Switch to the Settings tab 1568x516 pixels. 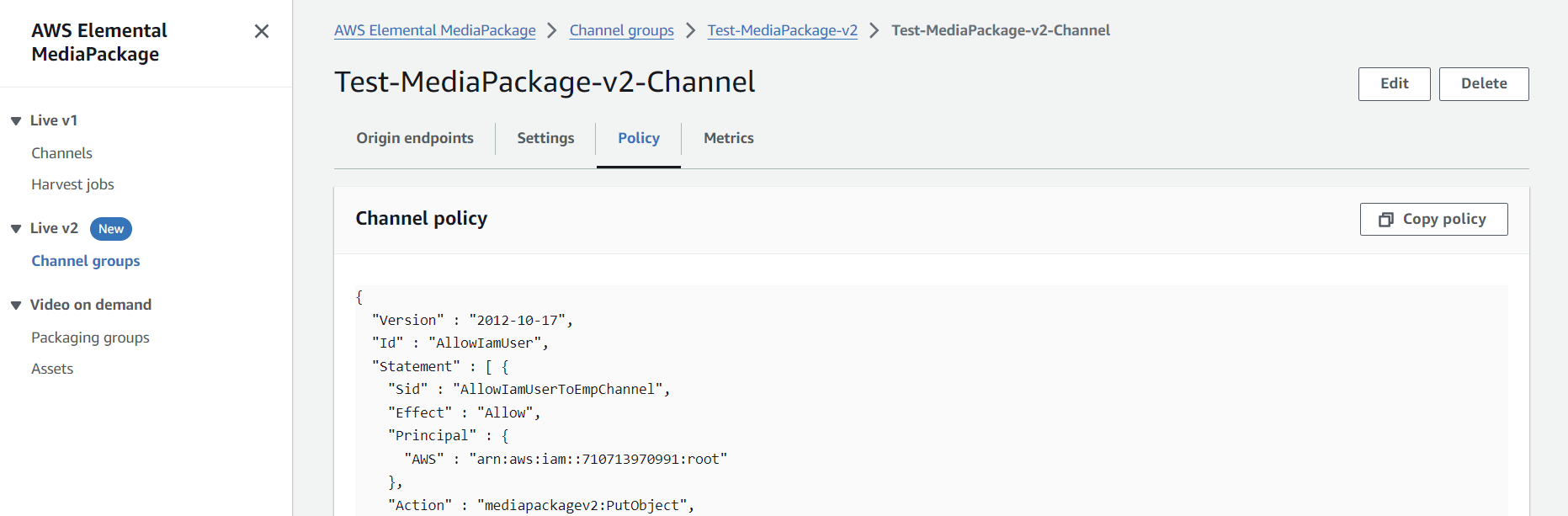coord(545,138)
